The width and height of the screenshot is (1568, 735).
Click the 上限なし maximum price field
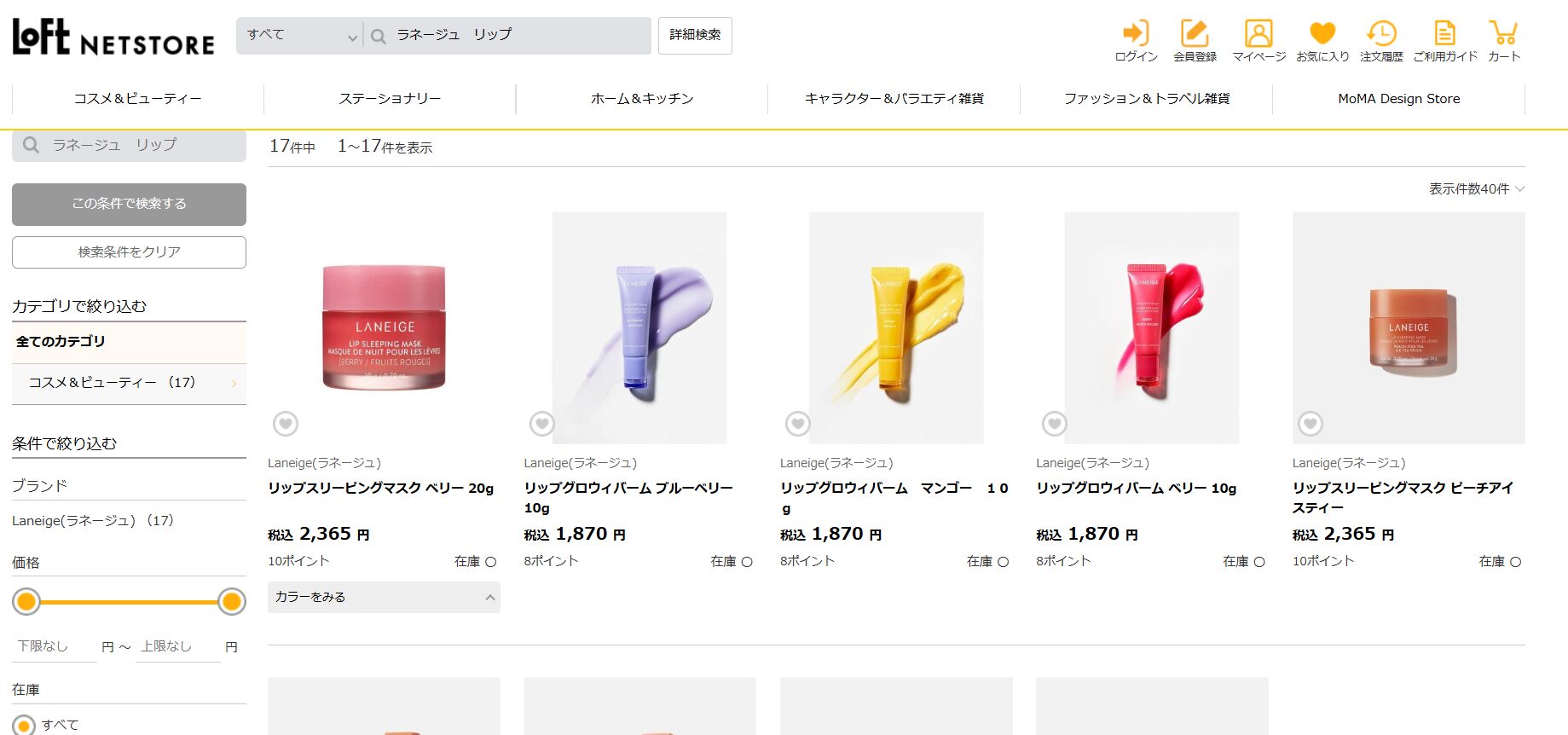pos(178,646)
